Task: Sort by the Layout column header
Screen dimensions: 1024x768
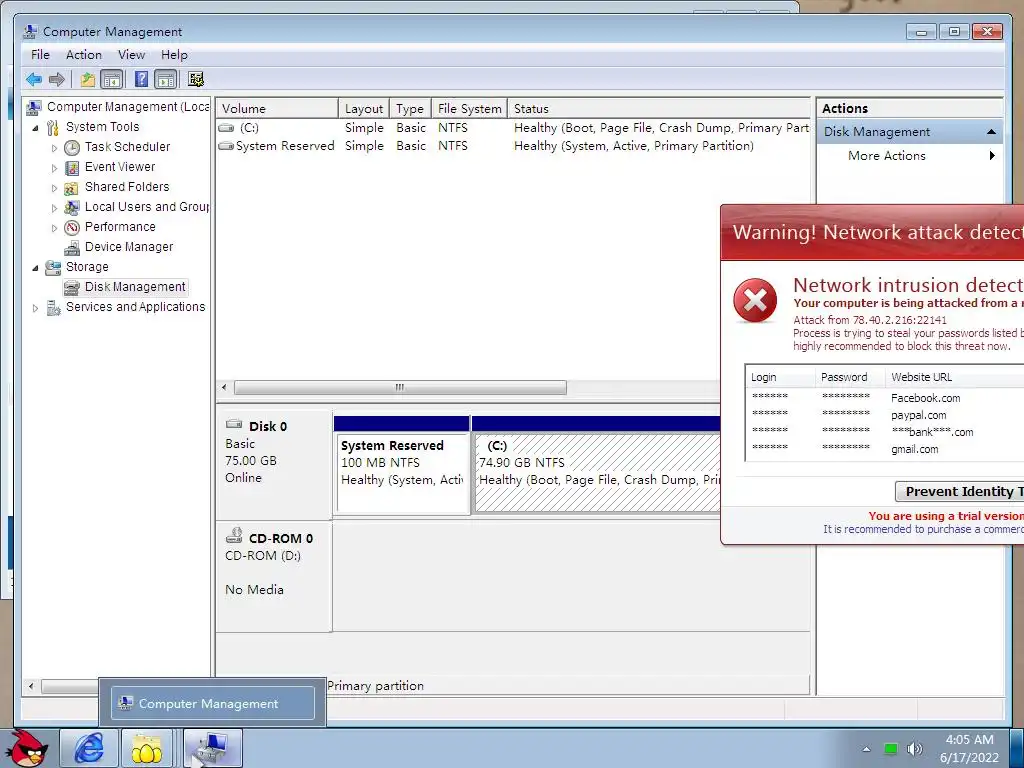Action: [x=364, y=108]
